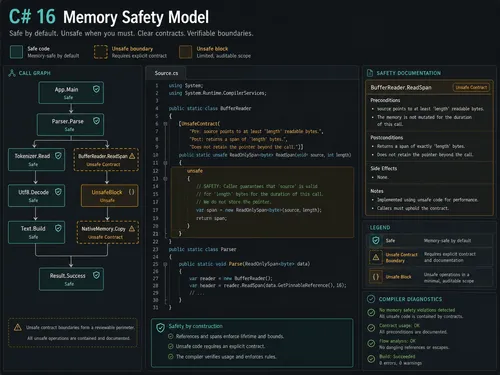Collapse code fold marker at line 25
This screenshot has width=500, height=375.
tap(165, 264)
